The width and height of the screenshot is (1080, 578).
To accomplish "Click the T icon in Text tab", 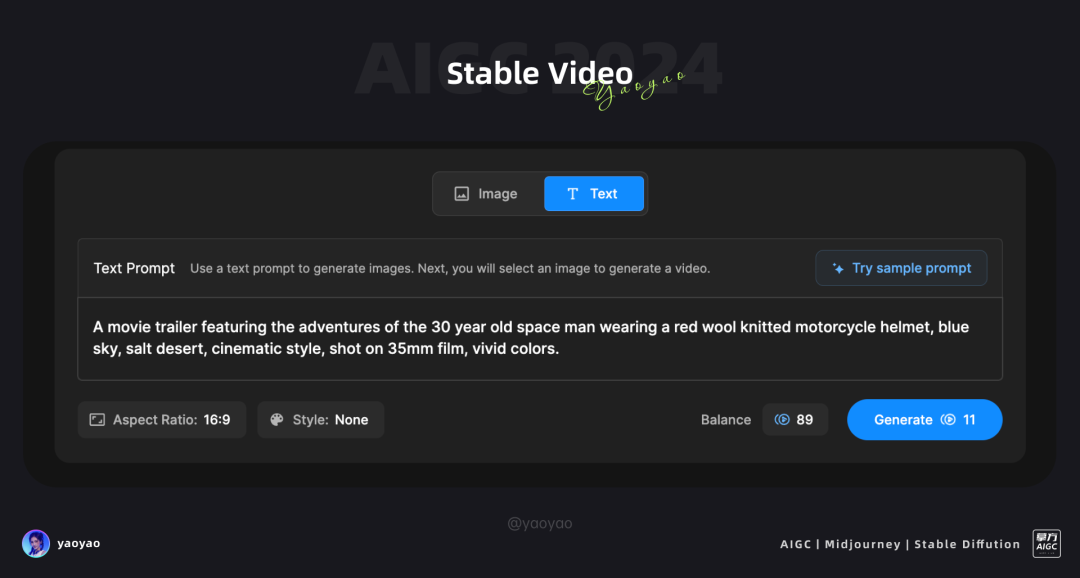I will pos(572,194).
